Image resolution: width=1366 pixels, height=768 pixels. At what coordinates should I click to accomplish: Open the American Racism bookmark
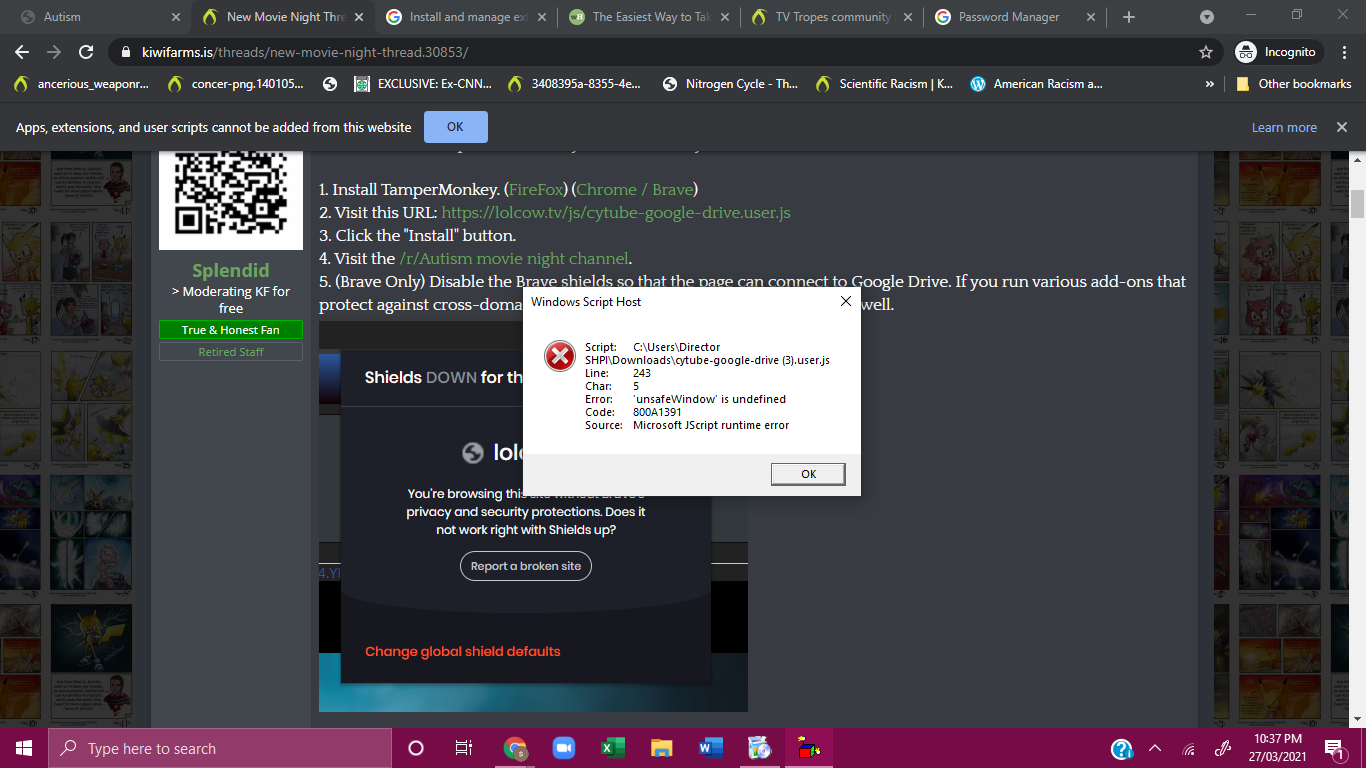point(1037,84)
